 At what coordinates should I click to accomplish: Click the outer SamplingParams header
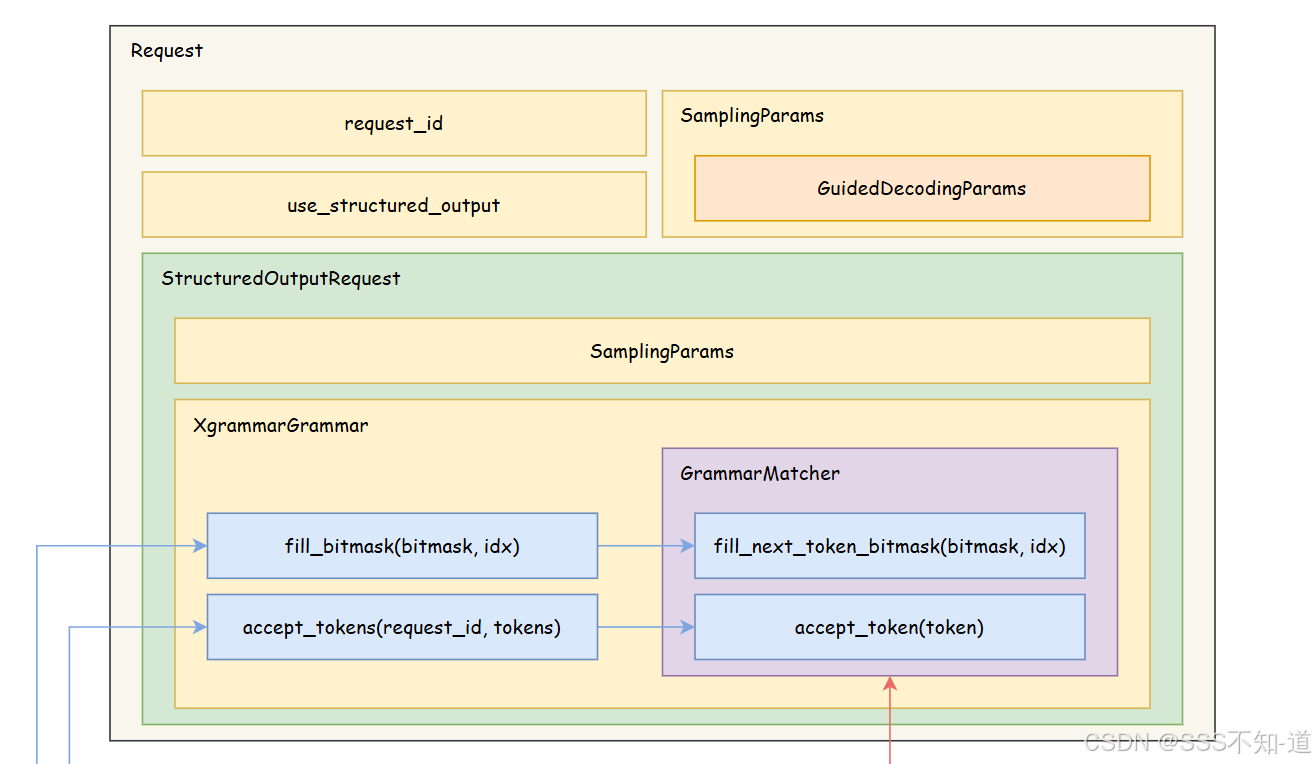pyautogui.click(x=751, y=115)
